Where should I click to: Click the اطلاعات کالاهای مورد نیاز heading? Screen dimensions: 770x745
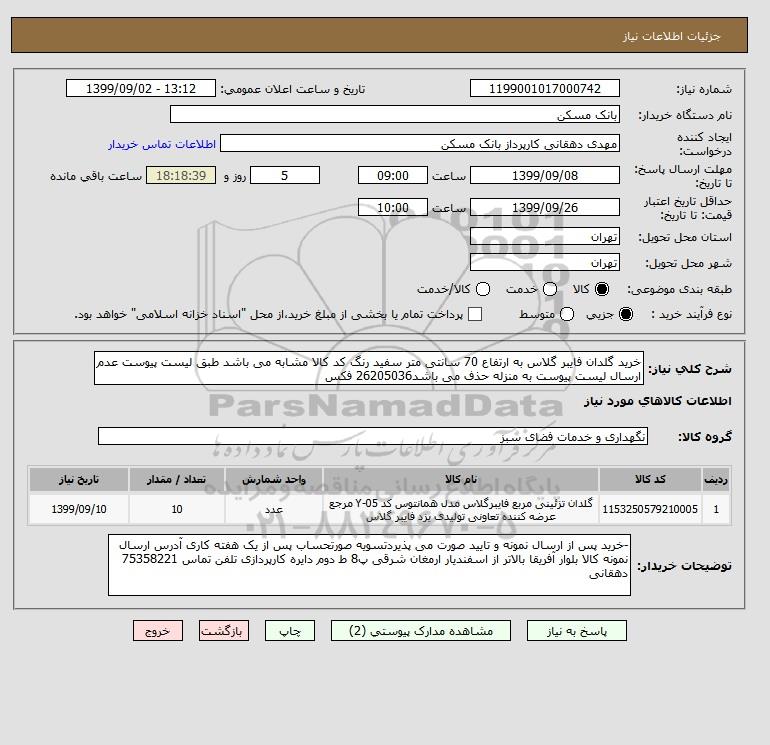[658, 401]
